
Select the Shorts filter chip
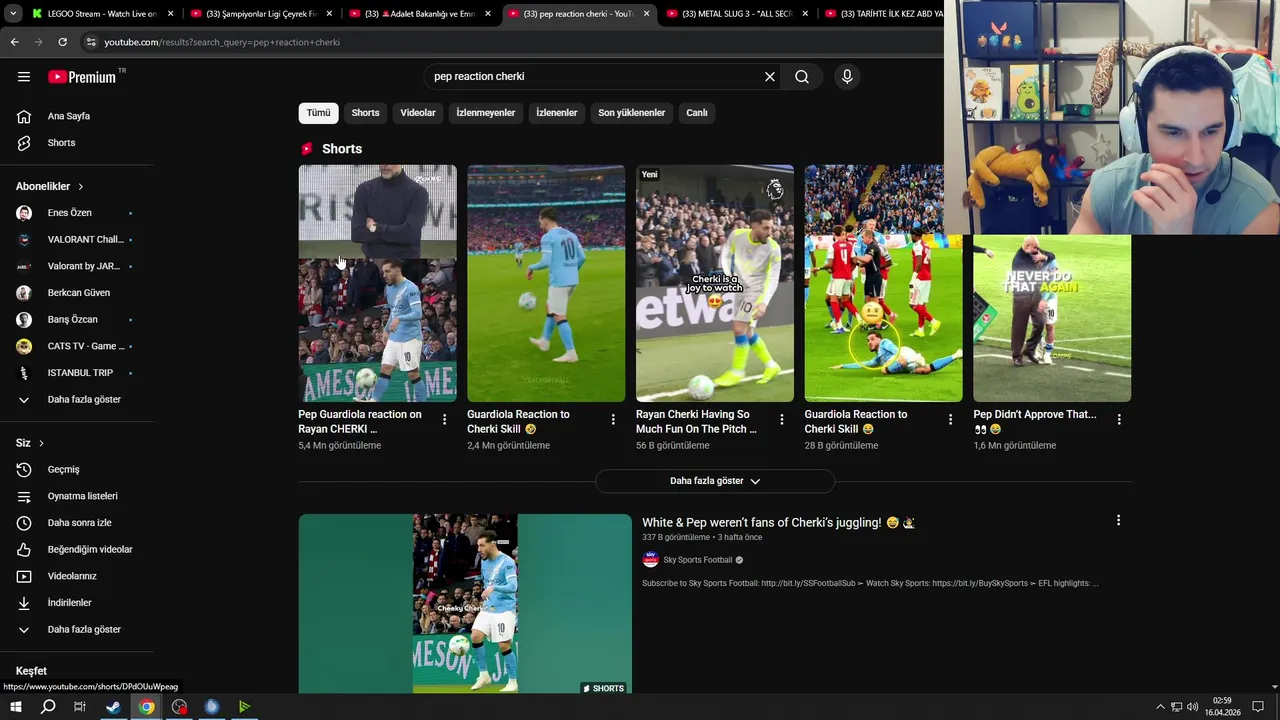pyautogui.click(x=365, y=113)
